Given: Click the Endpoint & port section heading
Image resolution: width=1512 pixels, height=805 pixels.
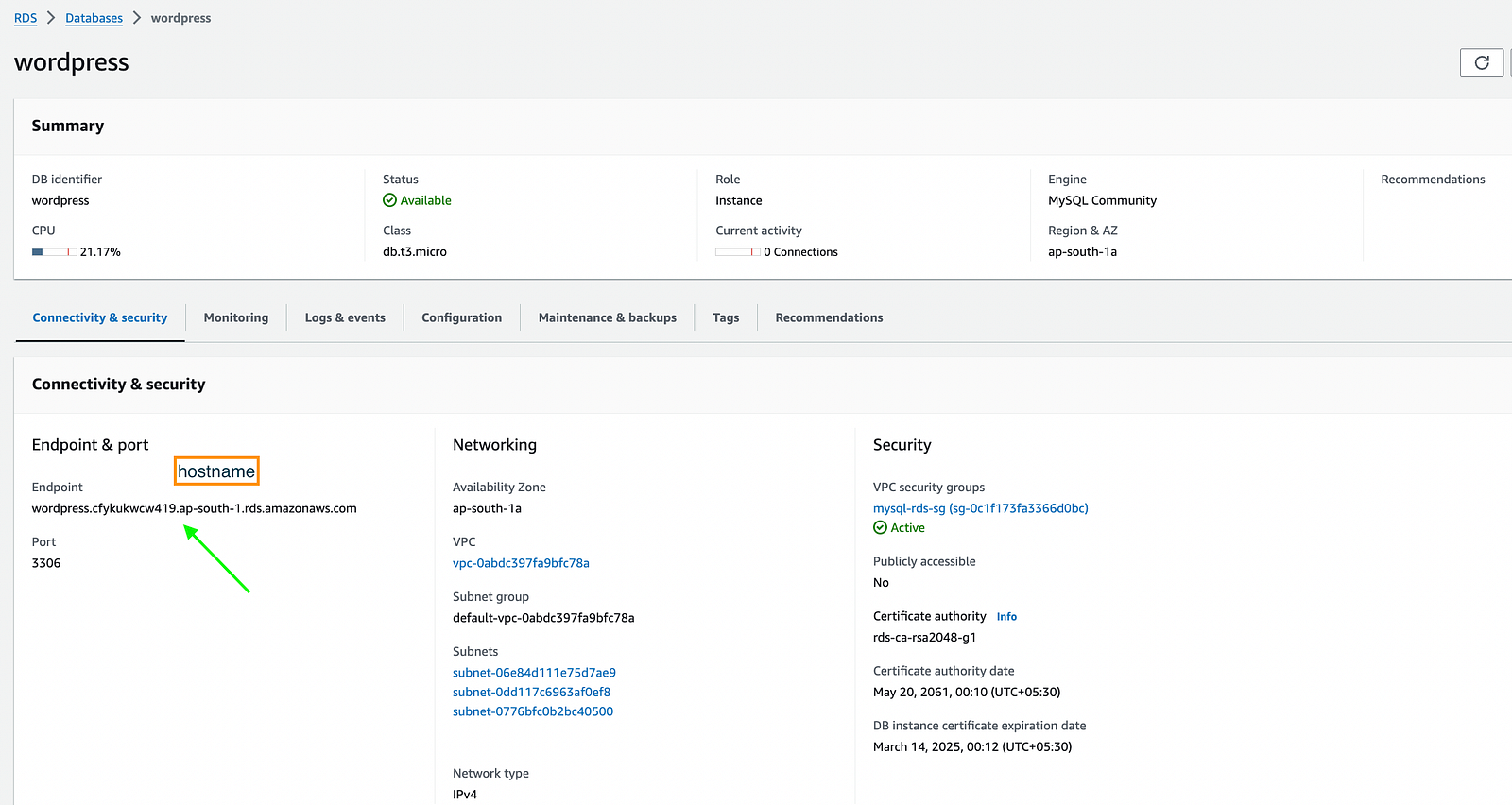Looking at the screenshot, I should [91, 445].
